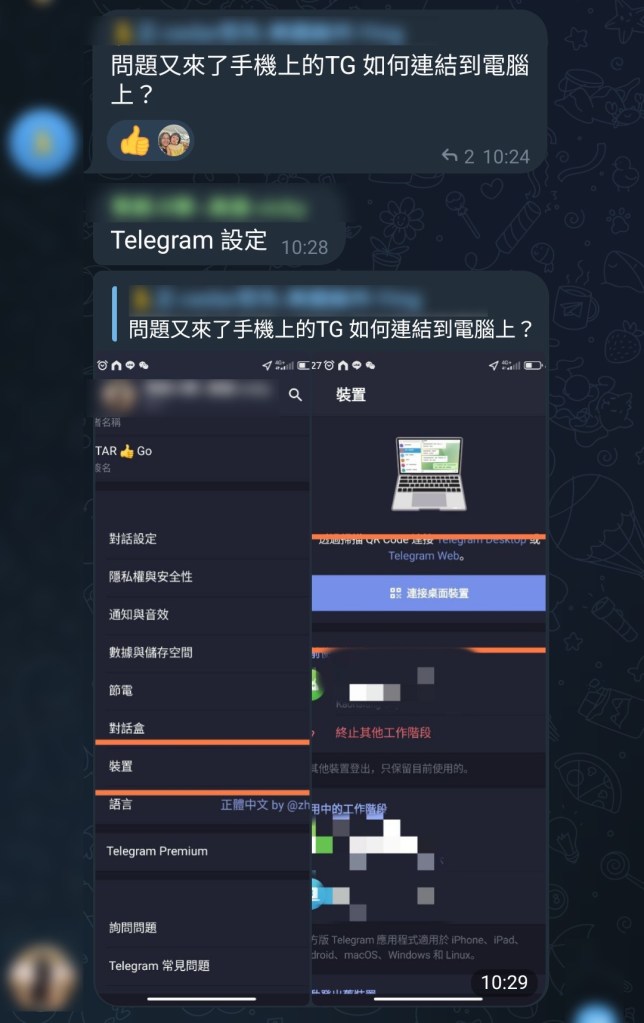Click the laptop illustration under 裝置
644x1023 pixels.
(429, 474)
